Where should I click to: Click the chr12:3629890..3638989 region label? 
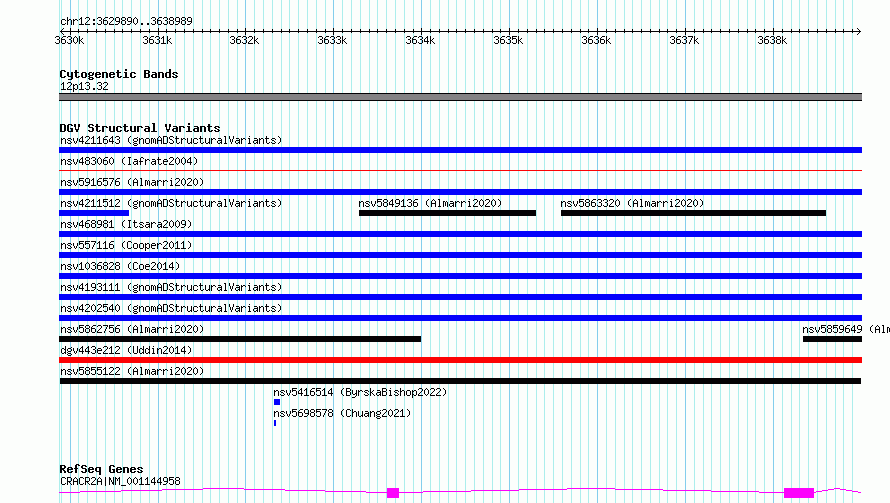pyautogui.click(x=126, y=21)
